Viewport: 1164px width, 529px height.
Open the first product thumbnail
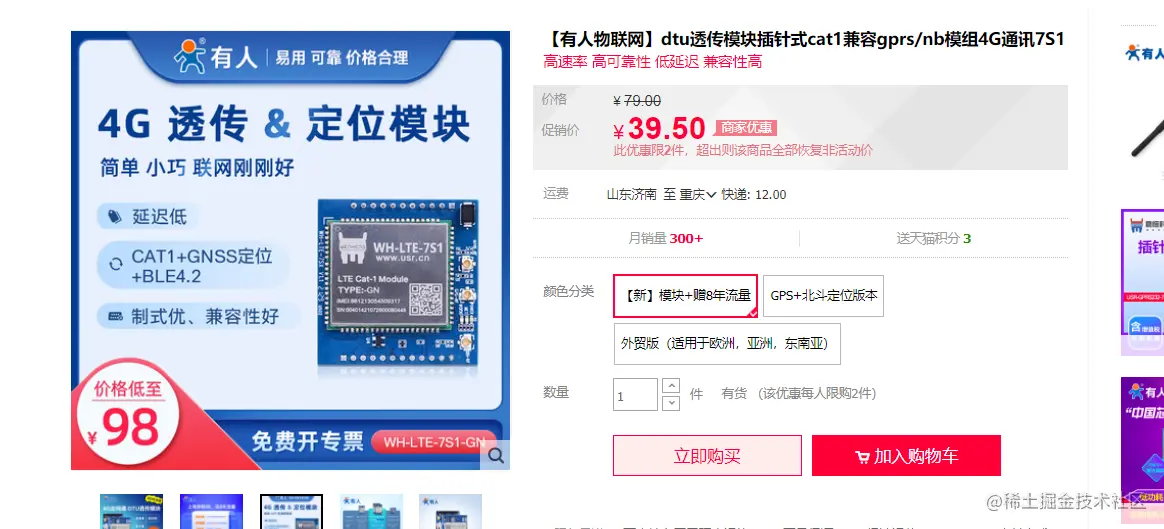coord(131,511)
